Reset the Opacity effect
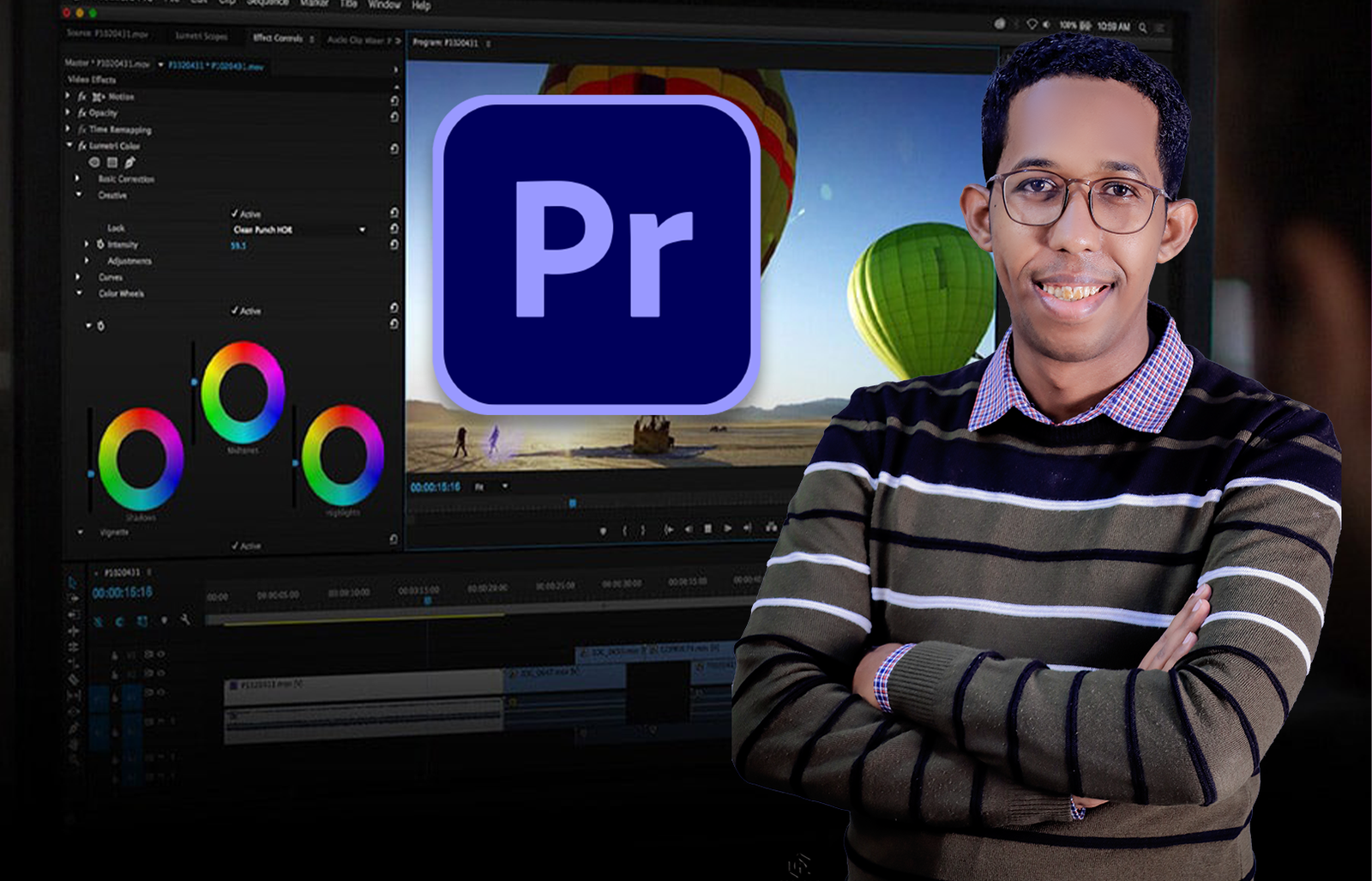Image resolution: width=1372 pixels, height=881 pixels. pyautogui.click(x=394, y=117)
